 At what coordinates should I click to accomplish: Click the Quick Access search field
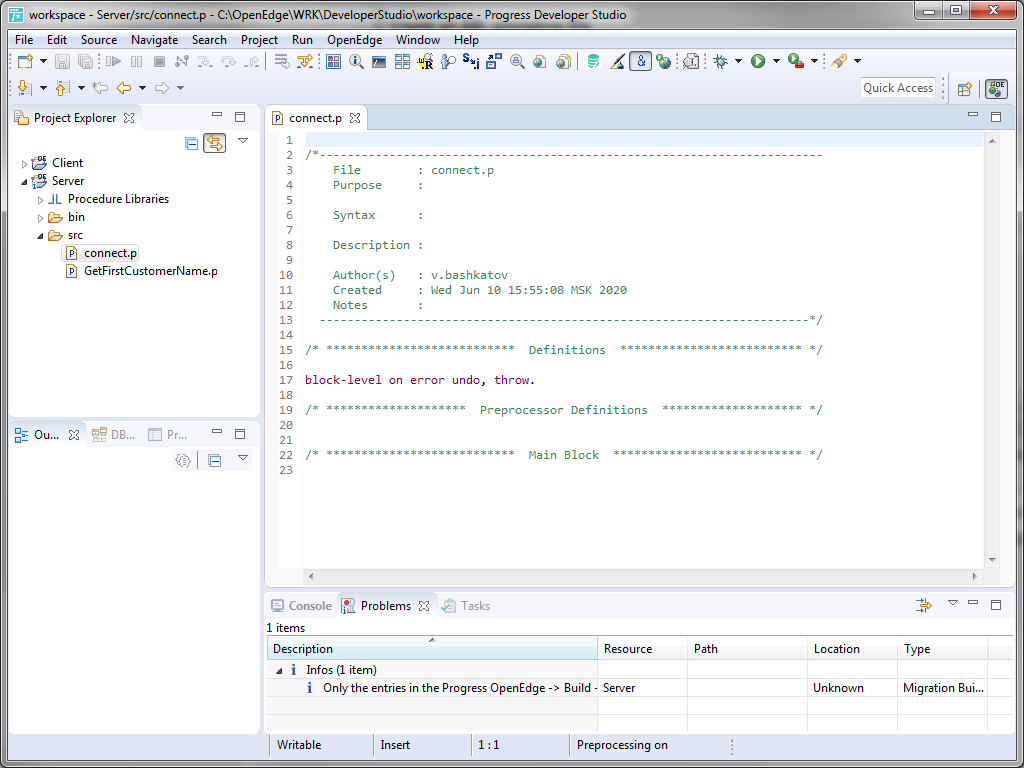tap(898, 88)
